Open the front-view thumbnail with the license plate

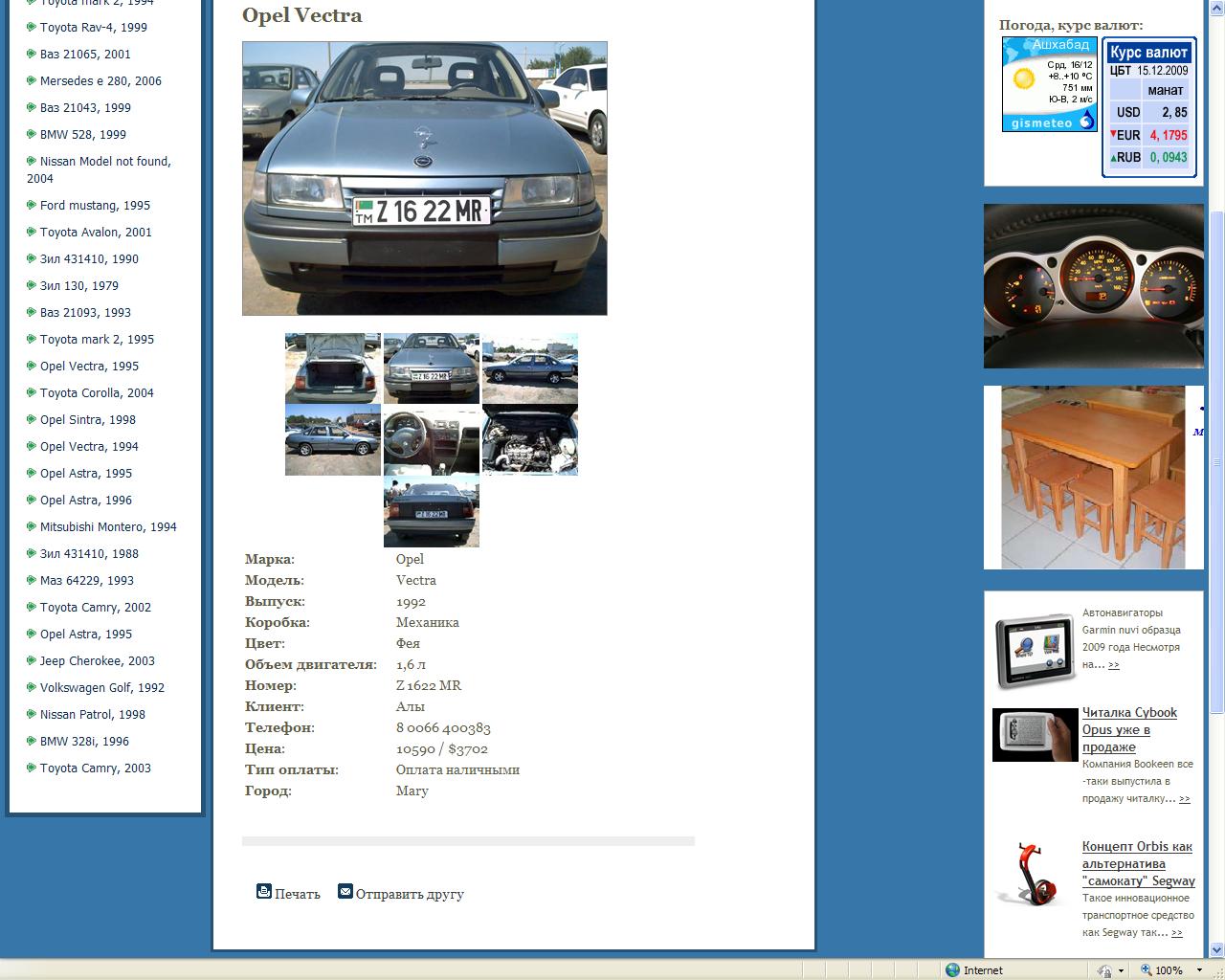432,368
